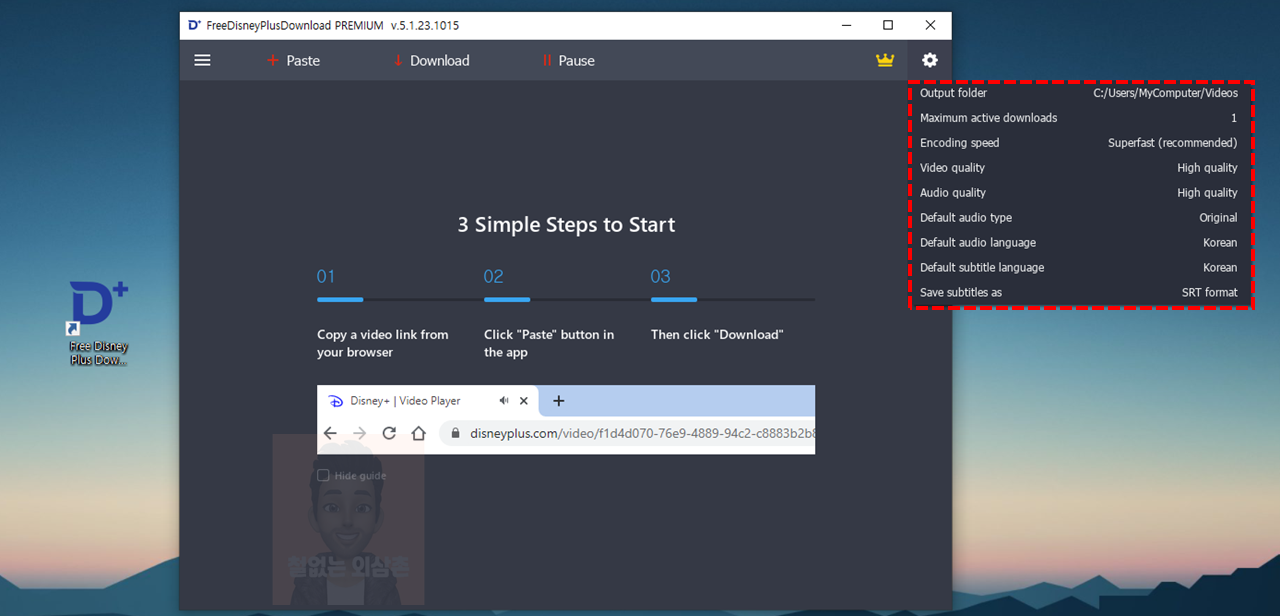Click the tab close X in guide image
1280x616 pixels.
click(523, 401)
